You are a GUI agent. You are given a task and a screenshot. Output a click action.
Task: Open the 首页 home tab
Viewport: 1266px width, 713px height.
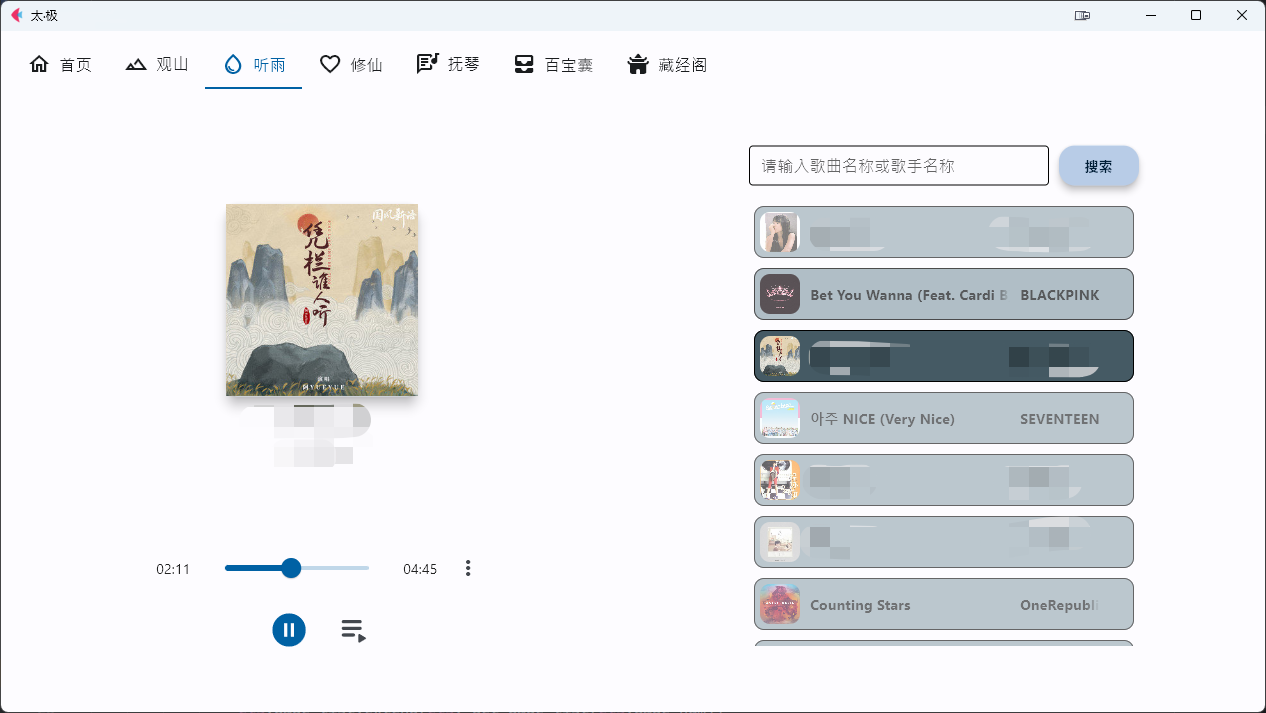coord(60,65)
